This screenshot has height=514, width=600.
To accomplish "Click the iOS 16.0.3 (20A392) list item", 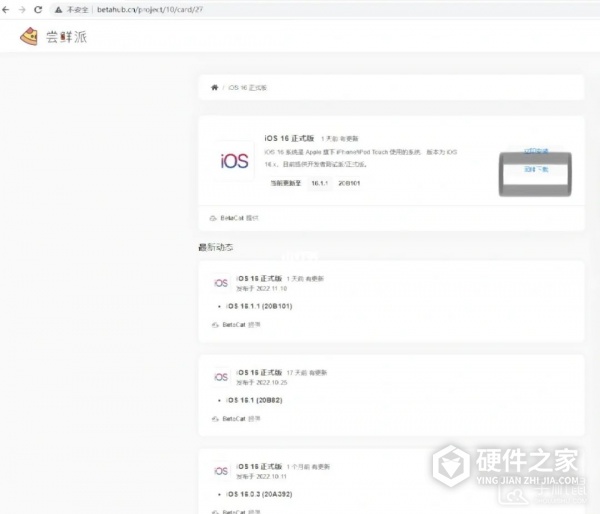I will (259, 494).
